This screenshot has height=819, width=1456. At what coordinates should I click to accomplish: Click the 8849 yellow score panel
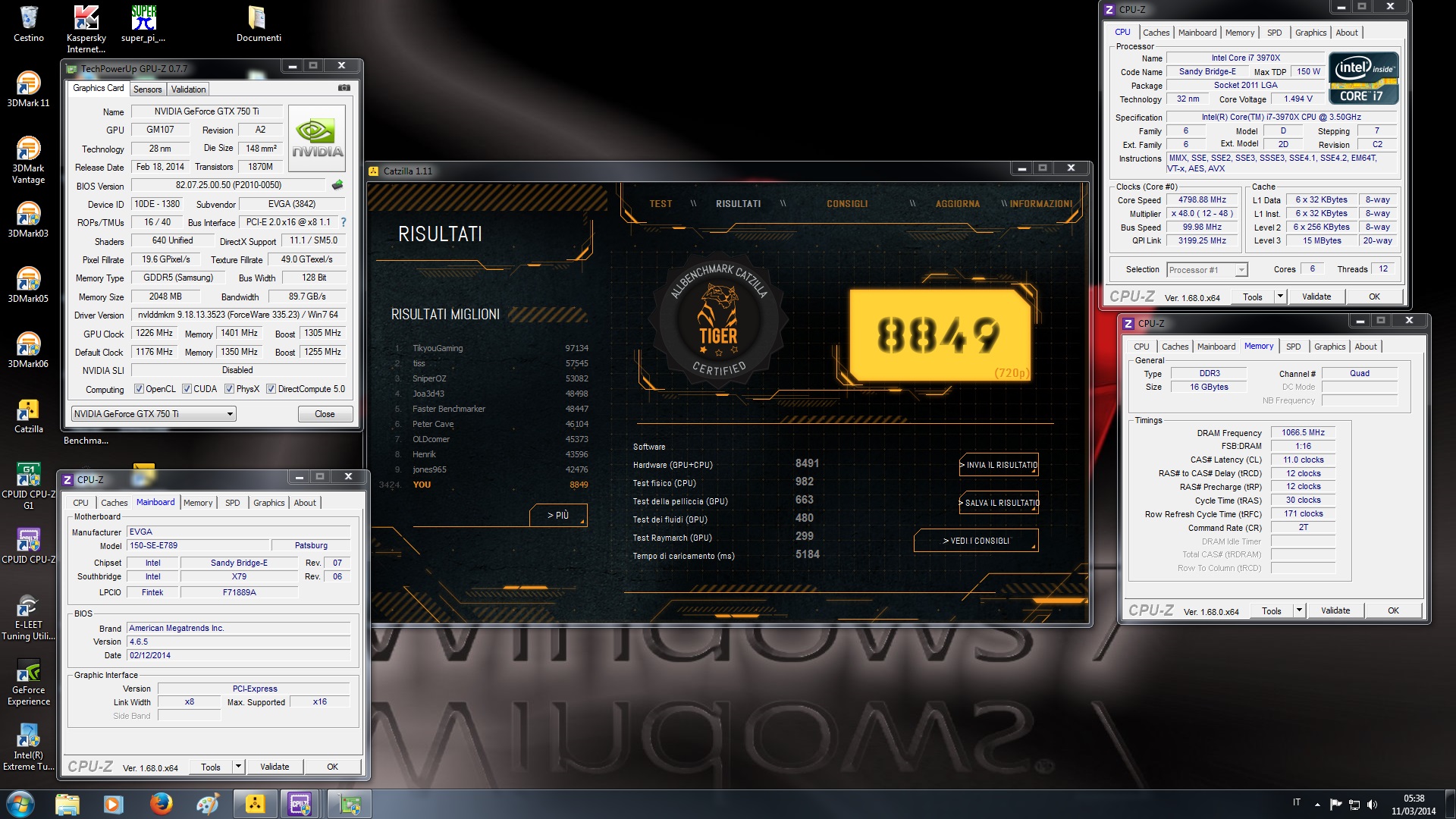(x=940, y=334)
